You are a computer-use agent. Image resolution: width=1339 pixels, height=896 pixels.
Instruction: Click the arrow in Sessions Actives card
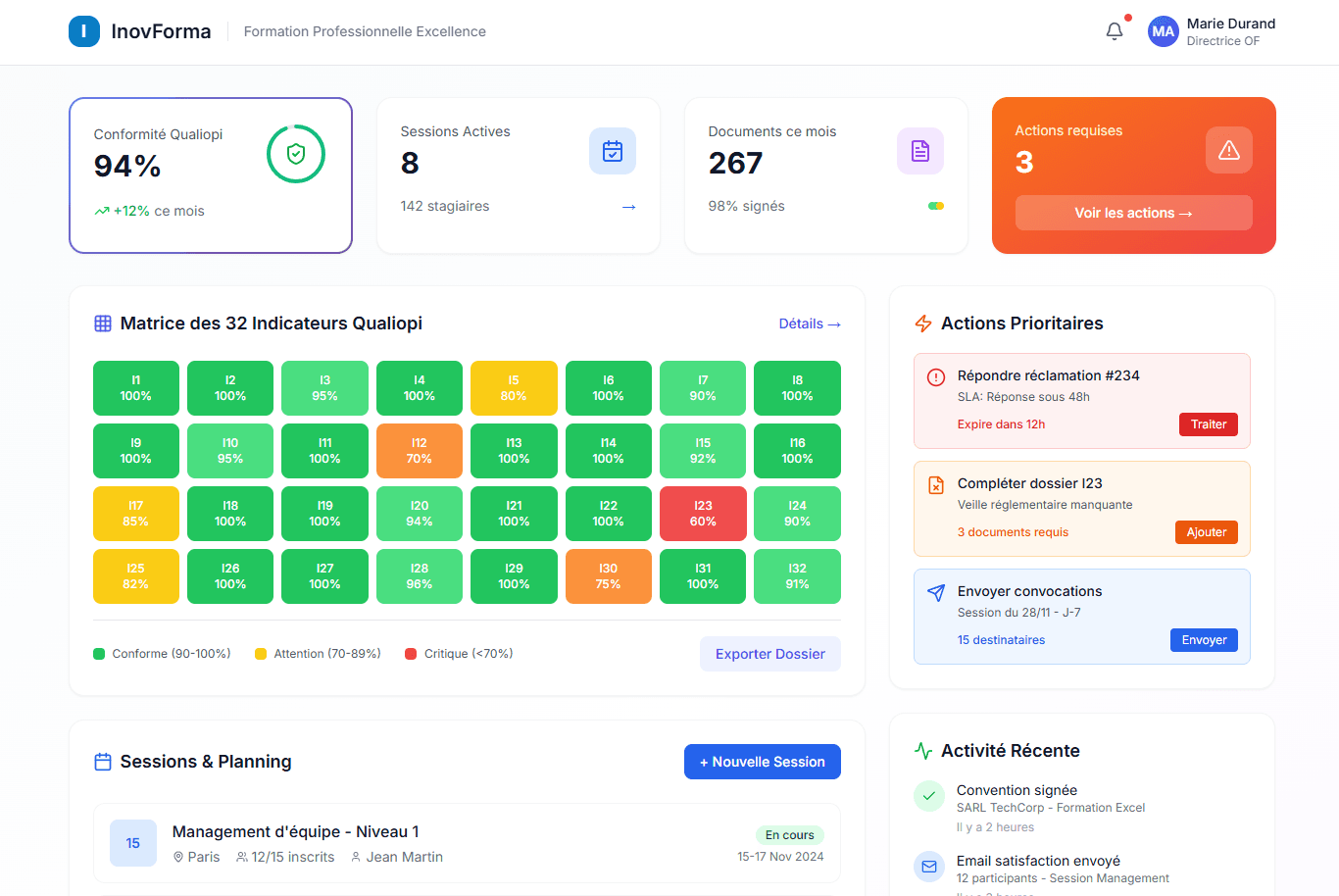point(629,207)
